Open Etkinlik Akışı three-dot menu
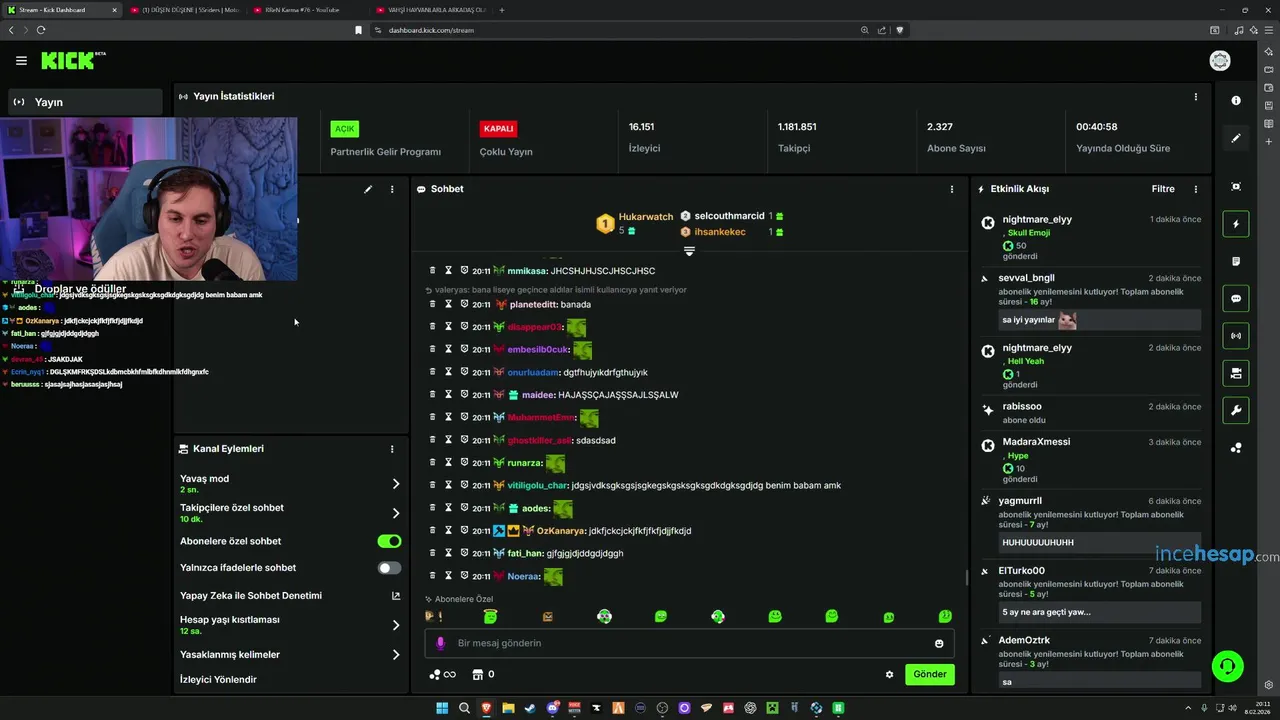Screen dimensions: 1280x720 (1195, 189)
